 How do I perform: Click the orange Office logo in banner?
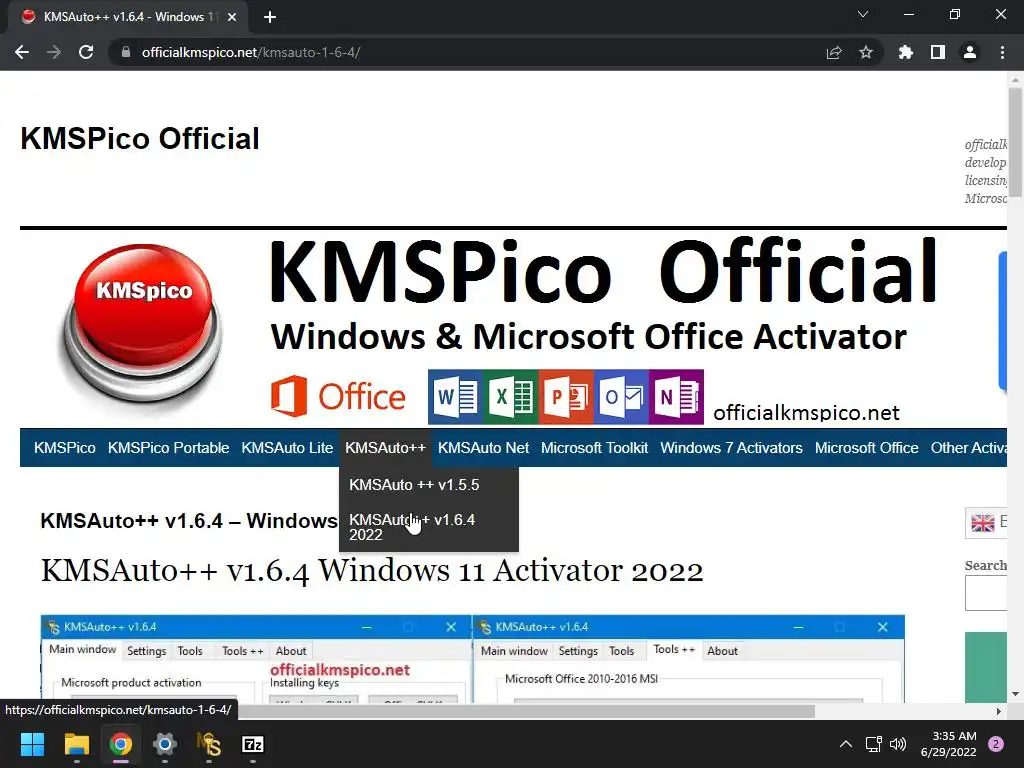(338, 396)
